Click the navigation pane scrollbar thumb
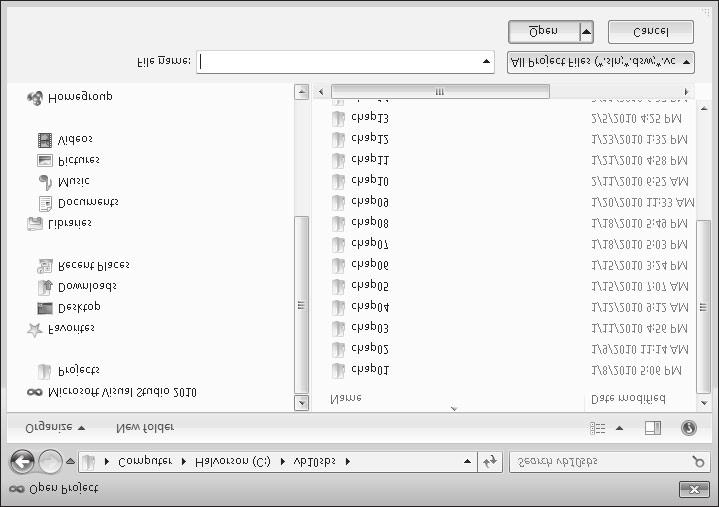The height and width of the screenshot is (507, 719). coord(301,304)
